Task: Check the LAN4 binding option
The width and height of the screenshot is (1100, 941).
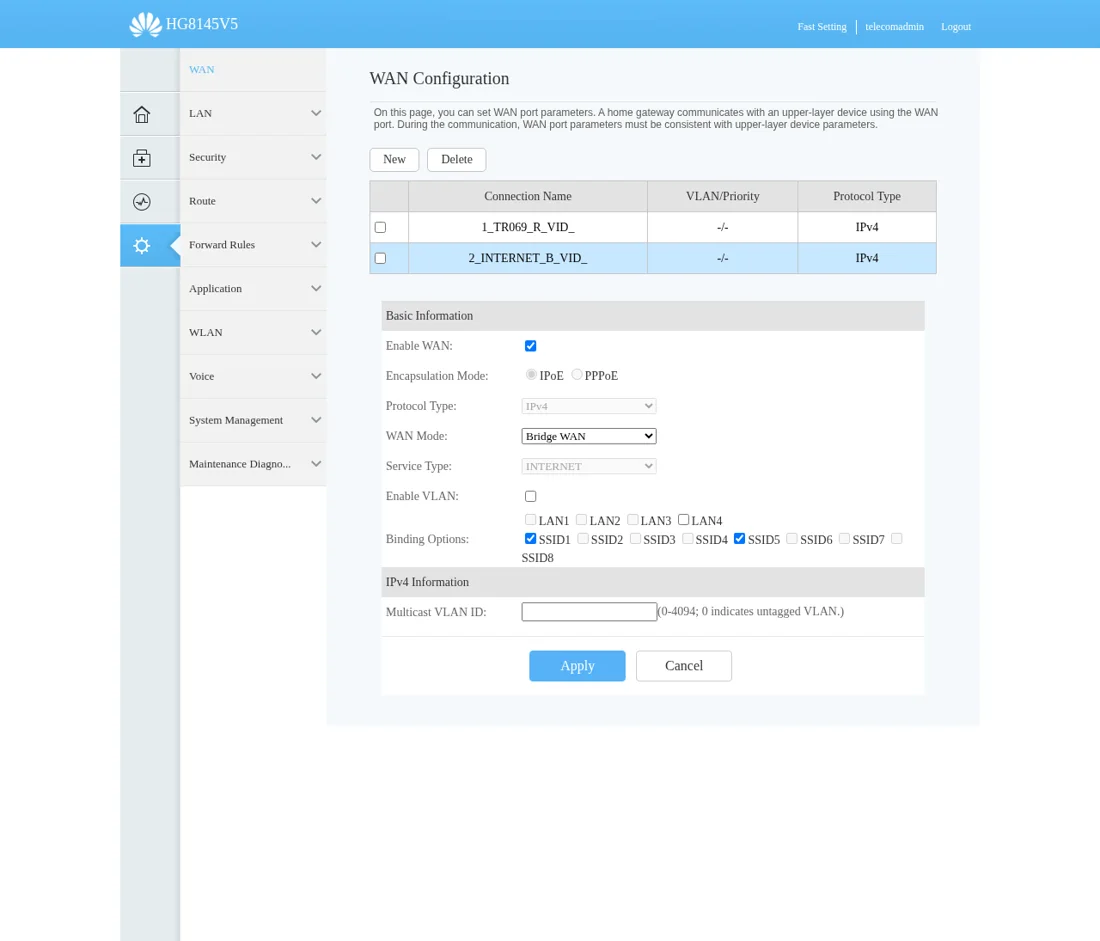Action: click(683, 520)
